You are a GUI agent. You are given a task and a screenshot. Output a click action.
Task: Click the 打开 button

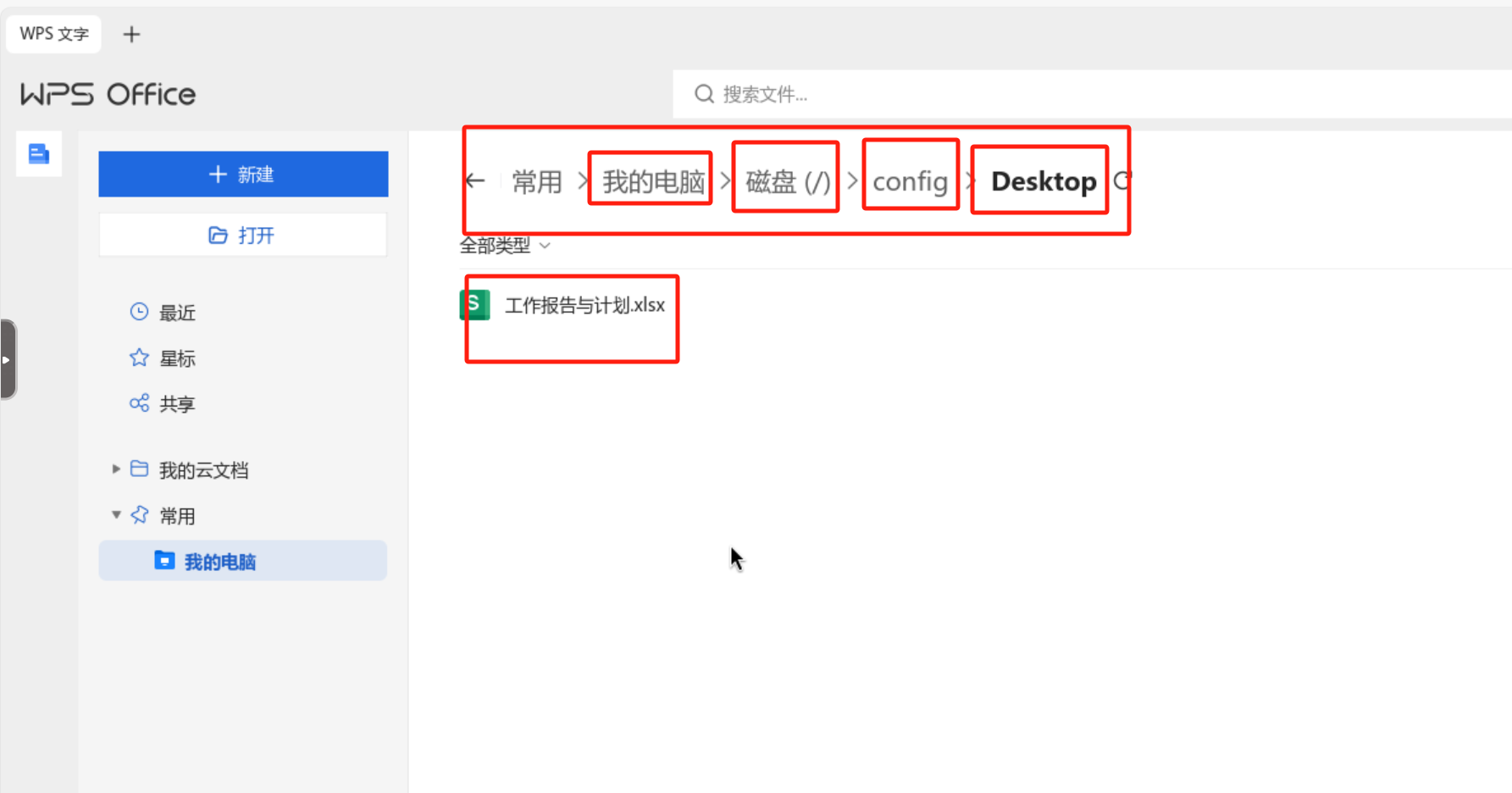pyautogui.click(x=243, y=235)
